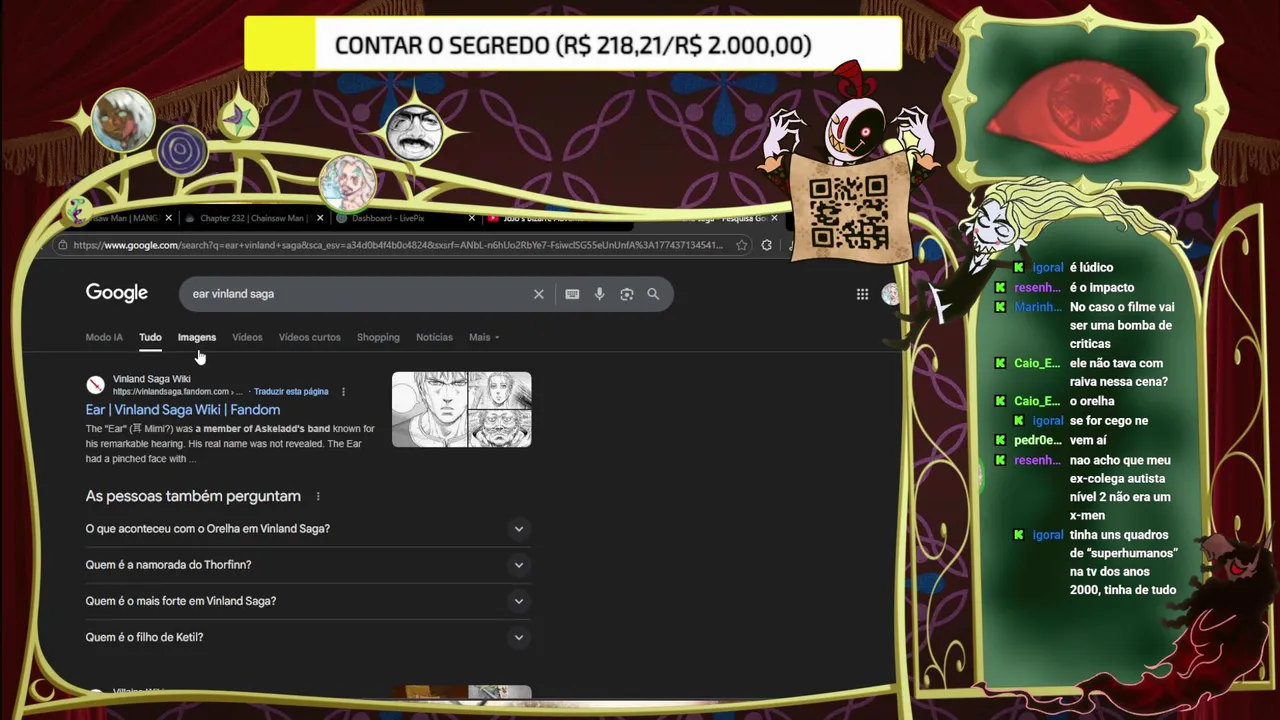Click chat message 'o orelha'
Image resolution: width=1280 pixels, height=720 pixels.
point(1092,401)
